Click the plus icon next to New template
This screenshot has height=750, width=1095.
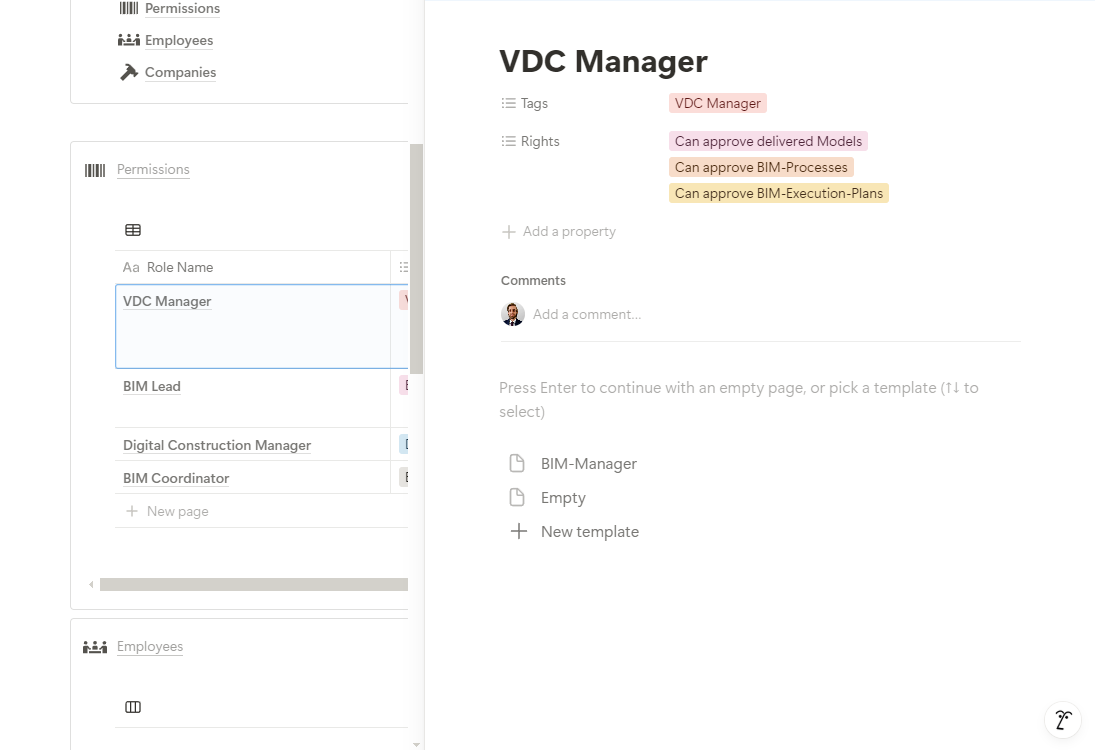click(x=518, y=532)
